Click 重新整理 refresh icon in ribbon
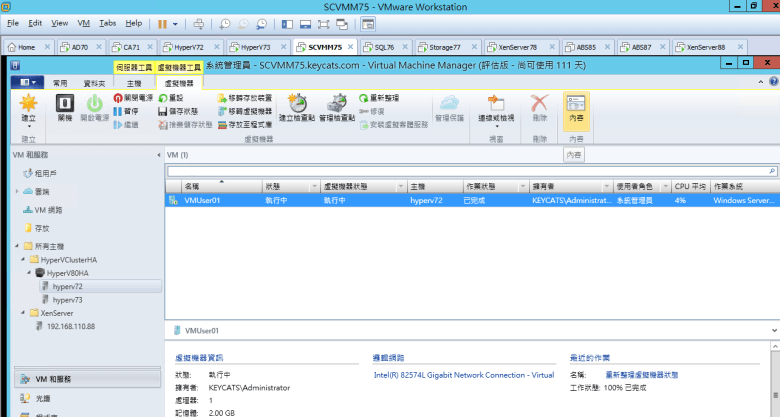 365,98
